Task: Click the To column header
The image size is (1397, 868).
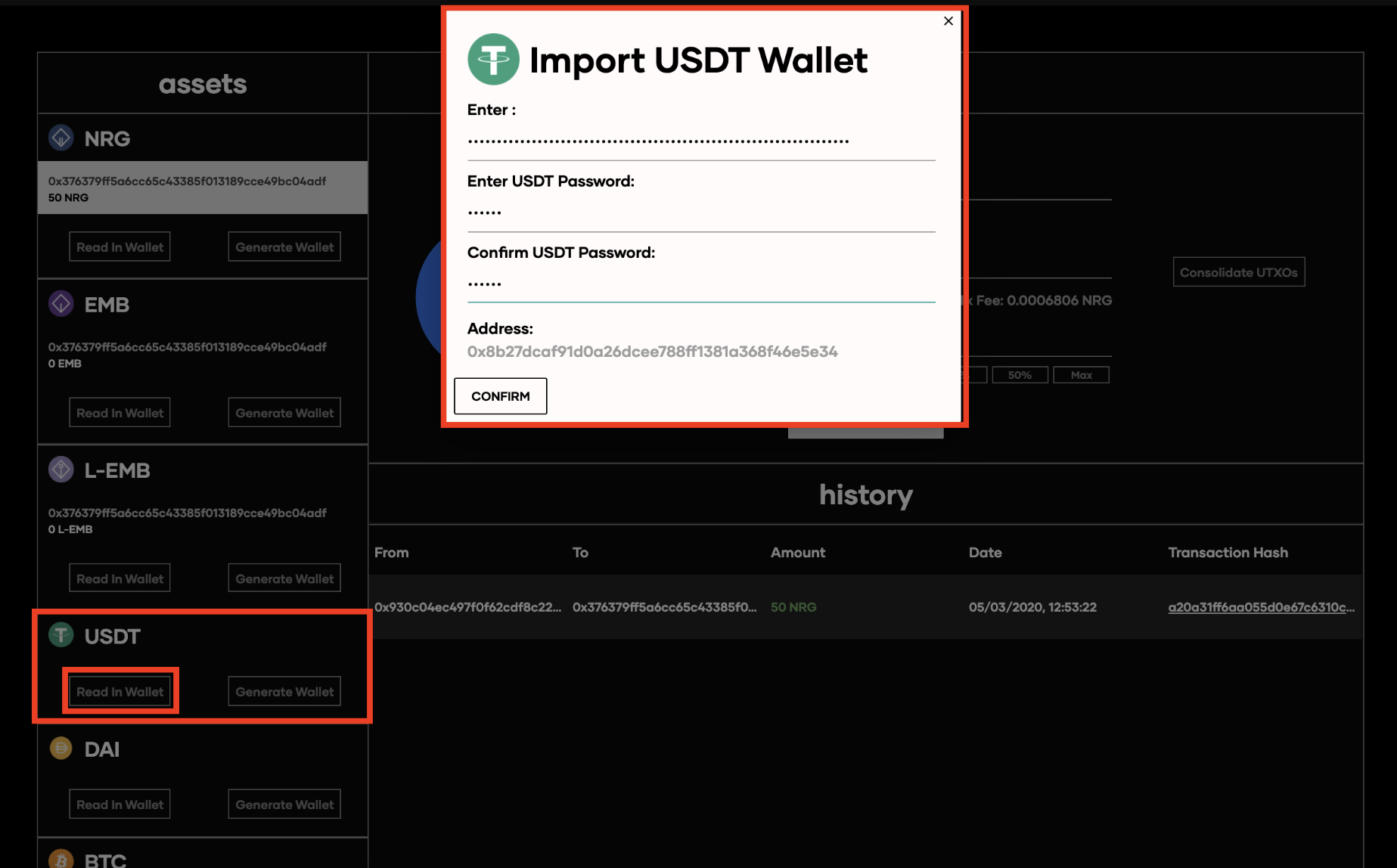Action: pos(580,553)
